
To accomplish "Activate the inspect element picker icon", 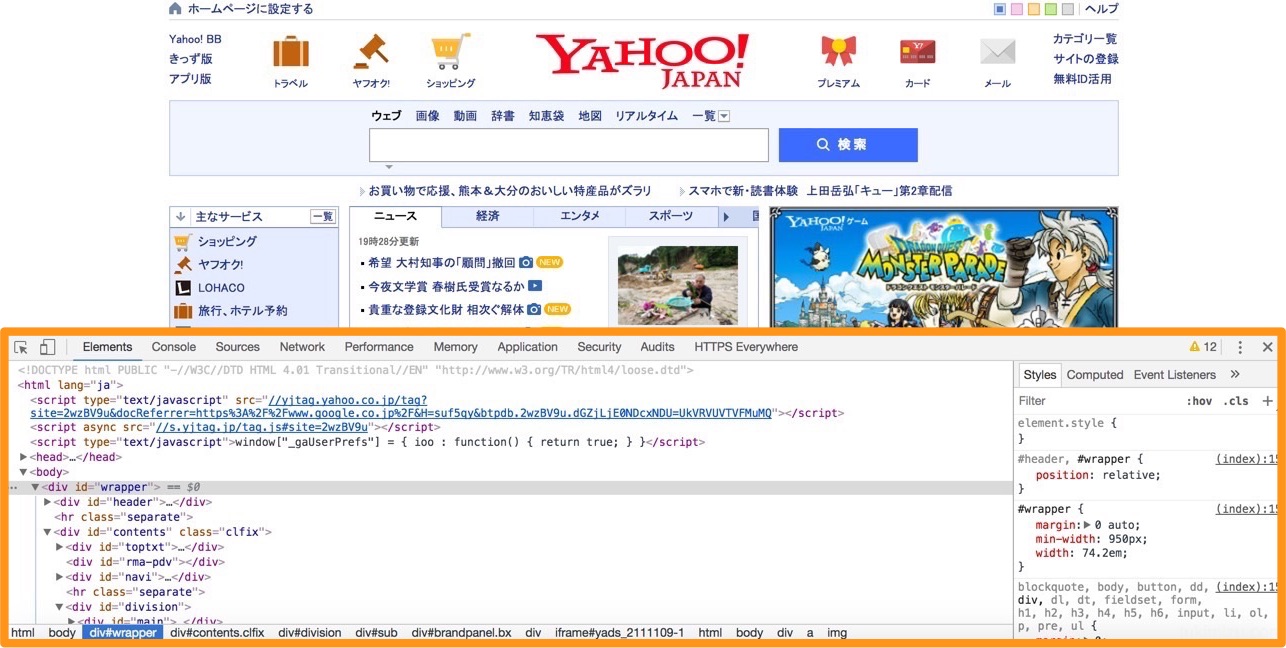I will [21, 347].
